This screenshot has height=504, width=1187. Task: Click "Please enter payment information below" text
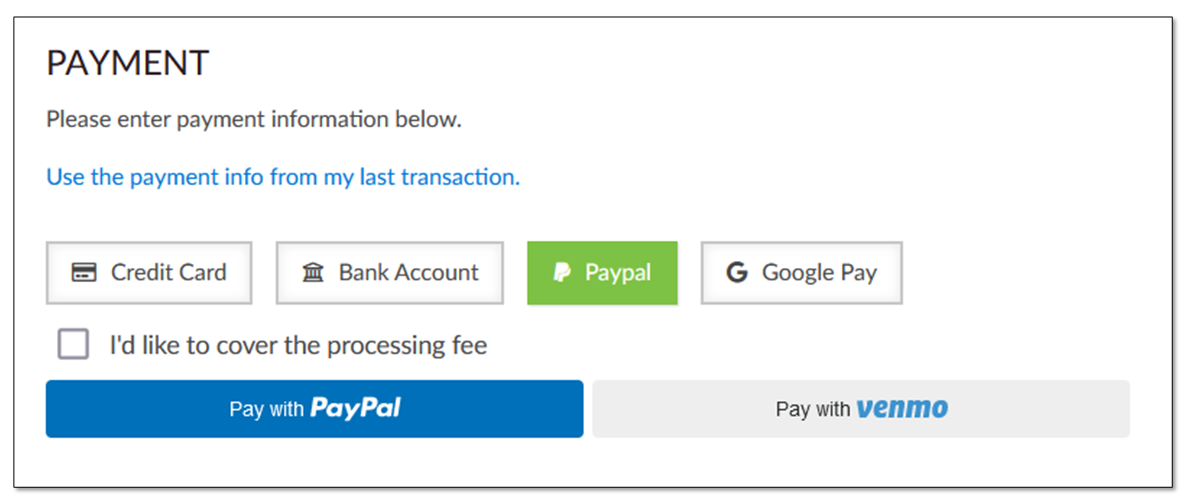coord(254,120)
